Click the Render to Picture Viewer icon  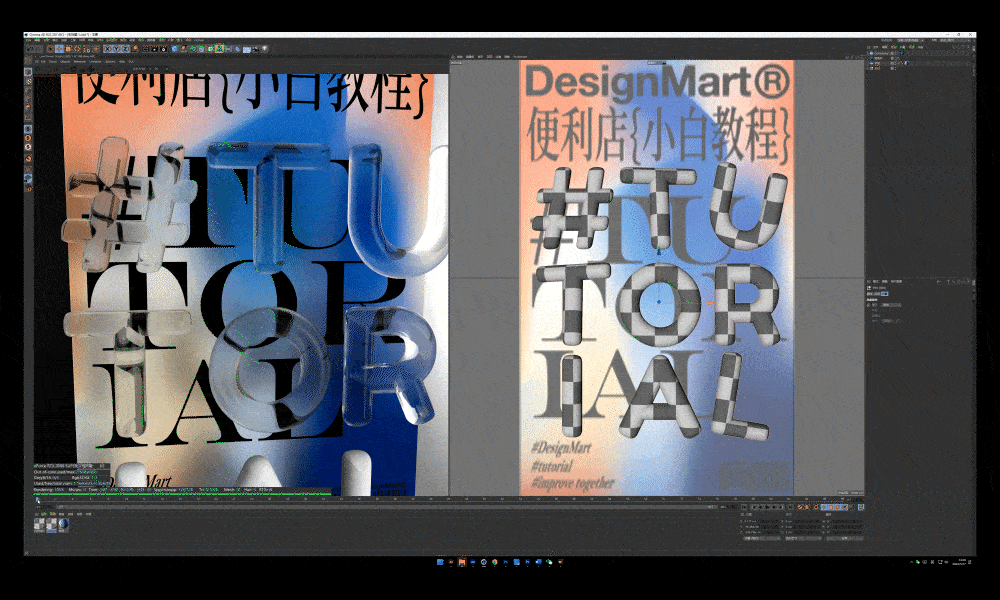click(154, 48)
